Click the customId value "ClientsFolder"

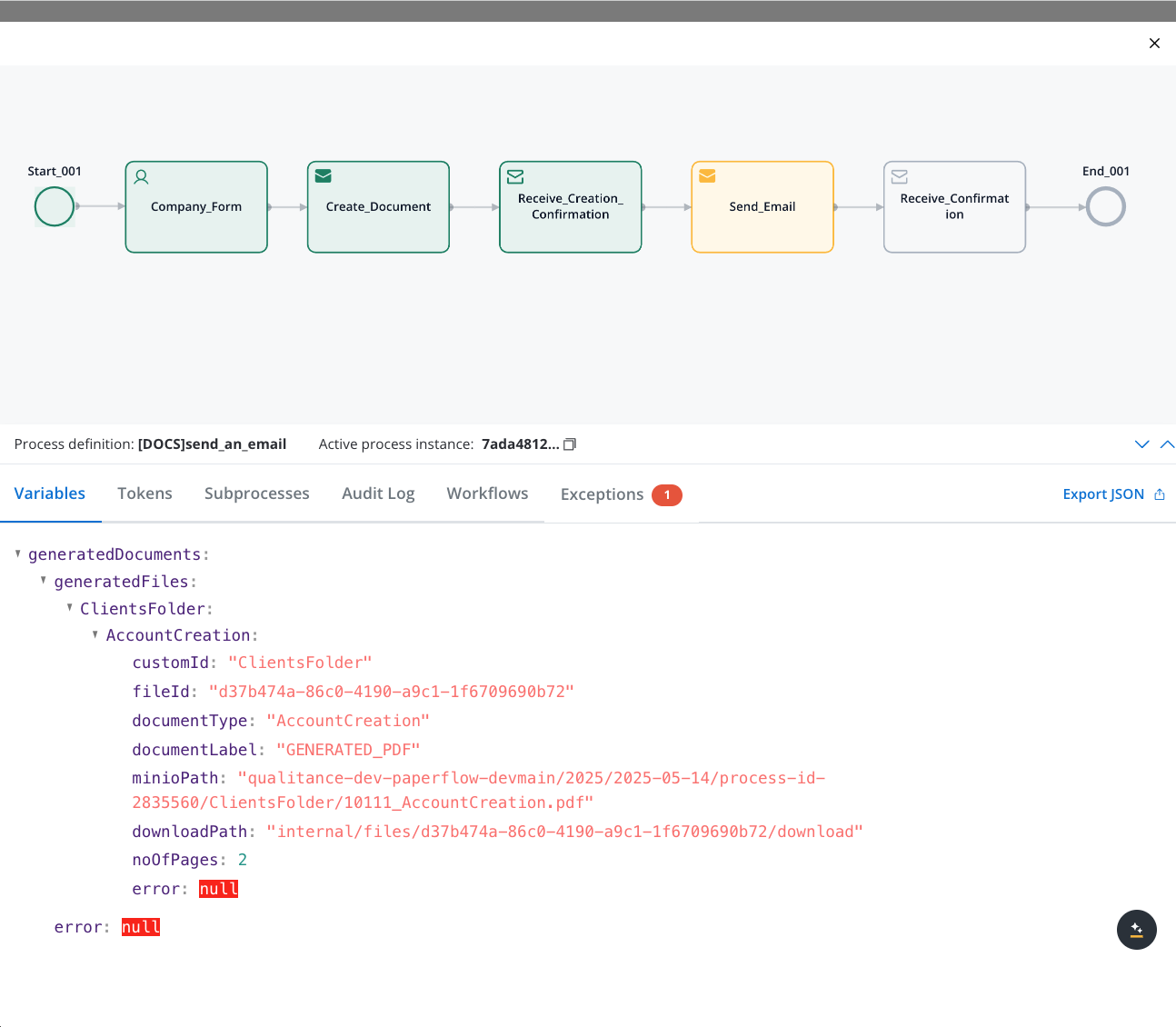300,663
